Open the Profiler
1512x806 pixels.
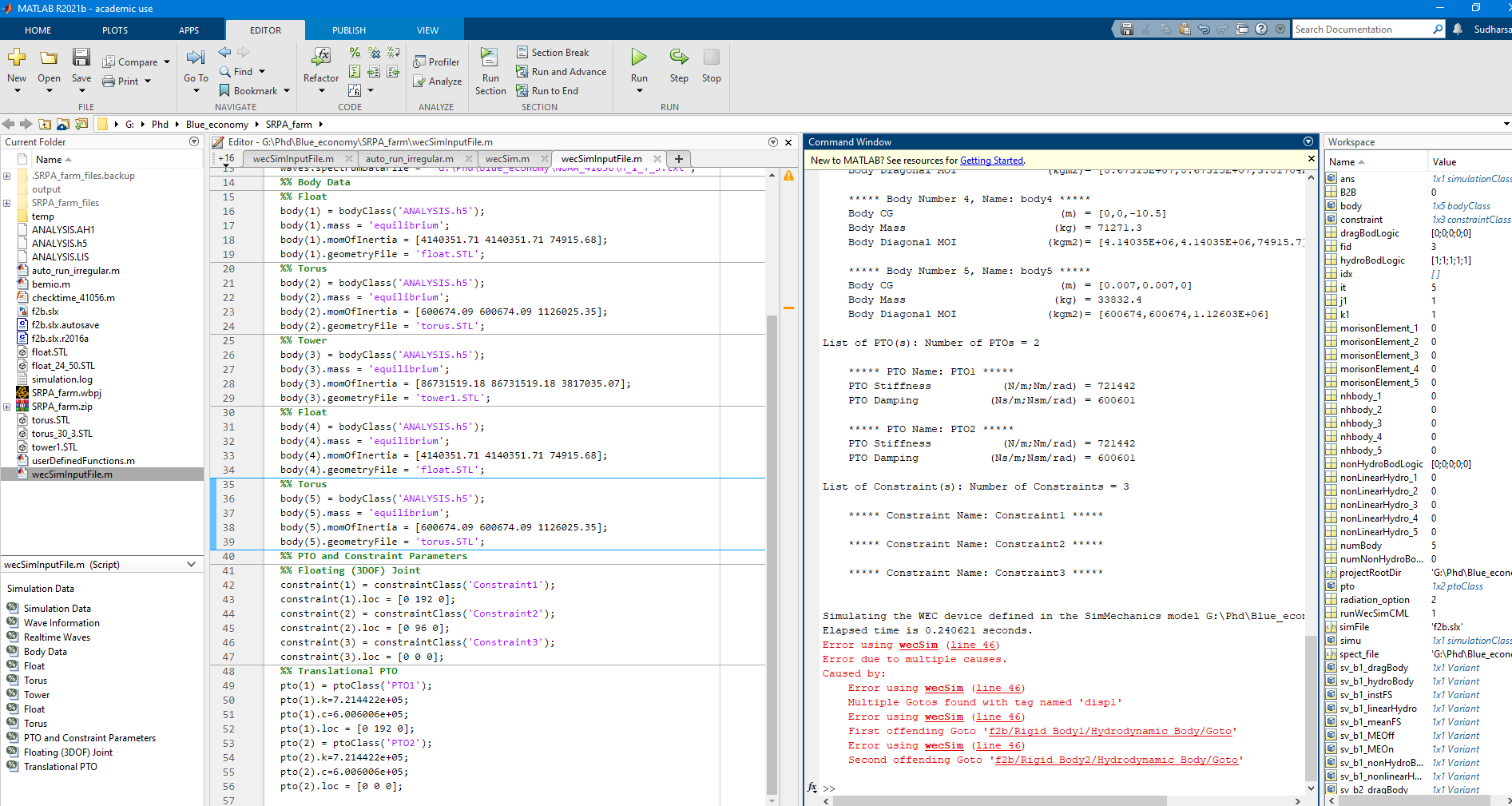(437, 62)
